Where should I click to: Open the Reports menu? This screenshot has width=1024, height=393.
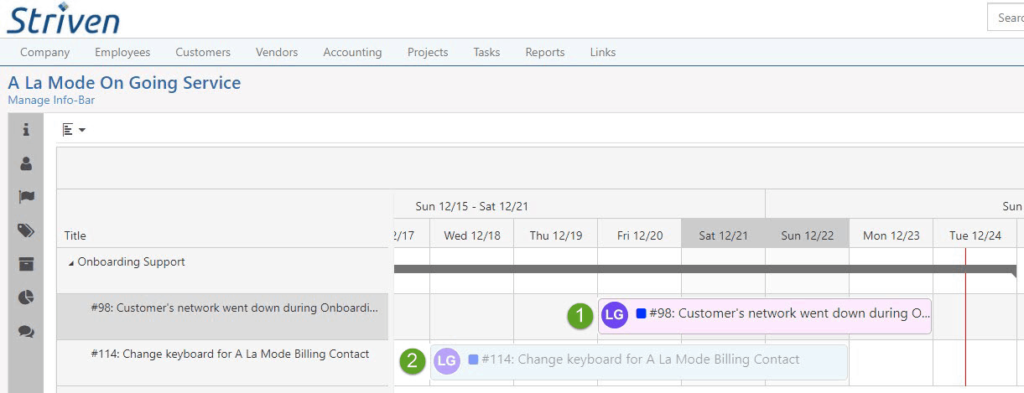[x=545, y=52]
